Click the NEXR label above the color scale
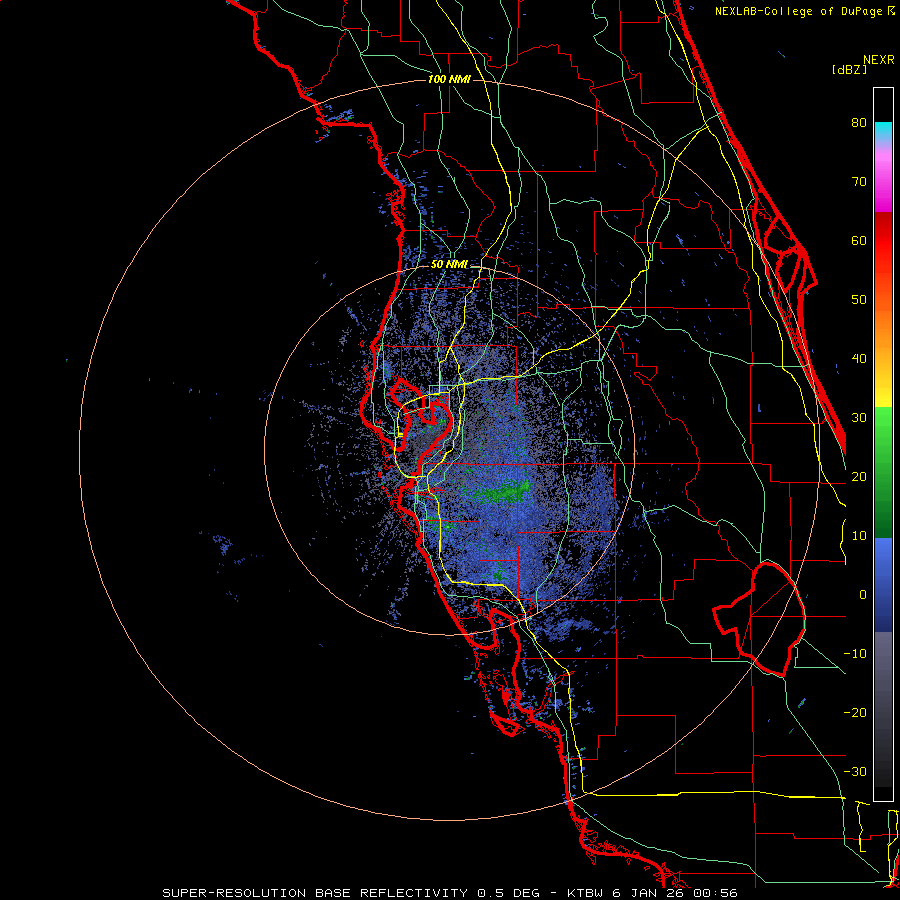The image size is (900, 900). 879,60
